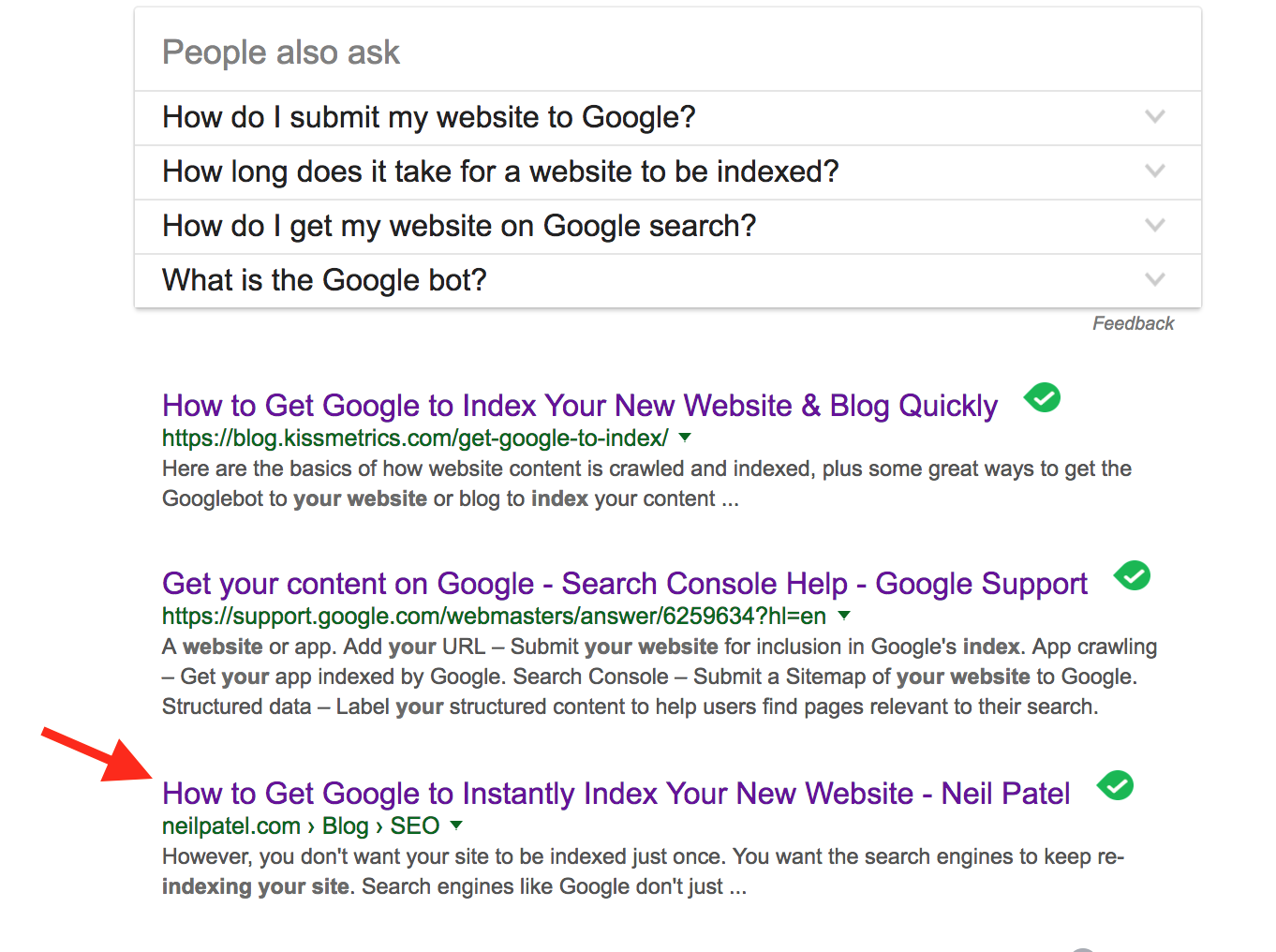
Task: Expand 'How long does it take for a website to be indexed?'
Action: (x=668, y=171)
